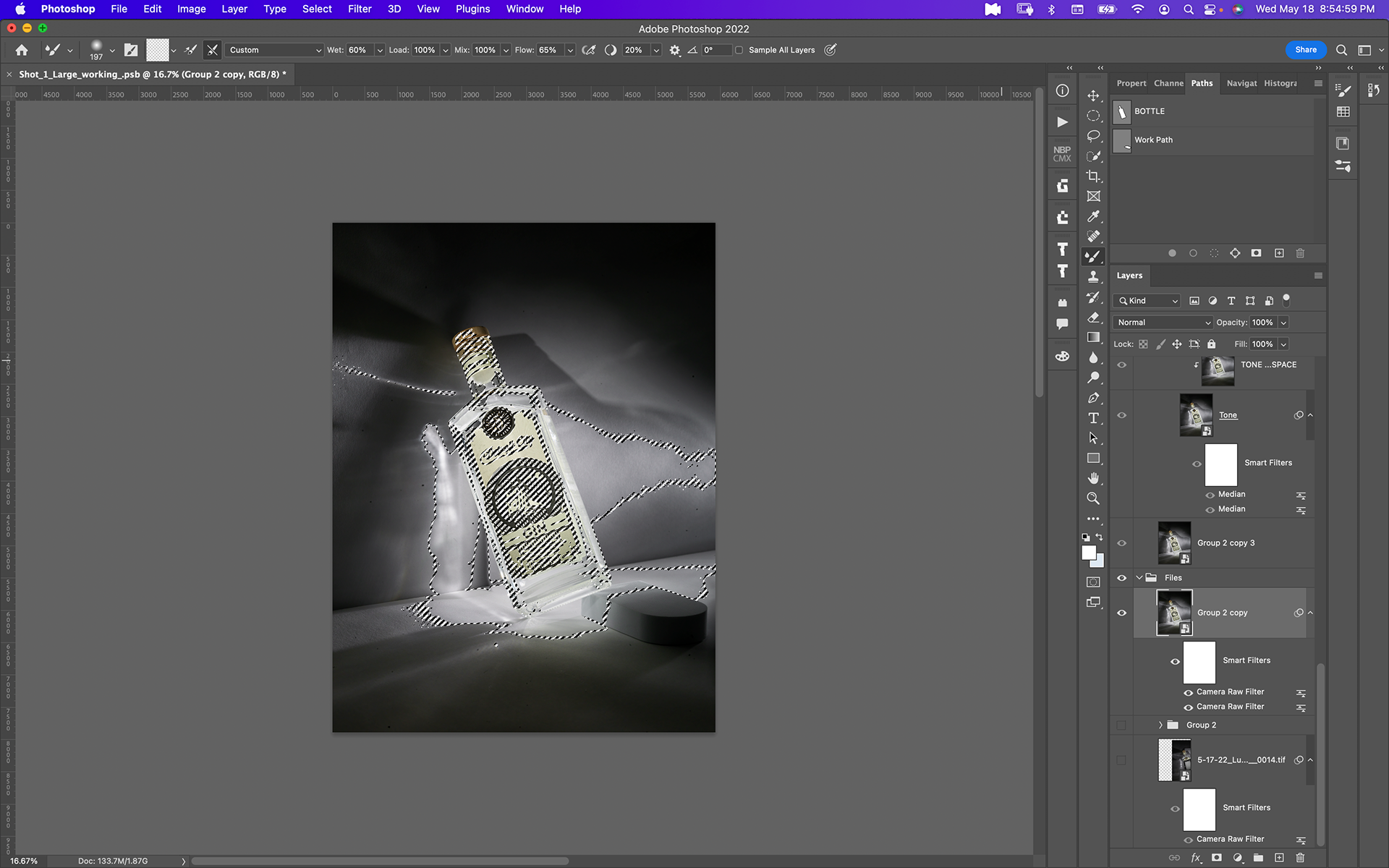This screenshot has height=868, width=1389.
Task: Click the Tone layer name
Action: click(x=1228, y=415)
